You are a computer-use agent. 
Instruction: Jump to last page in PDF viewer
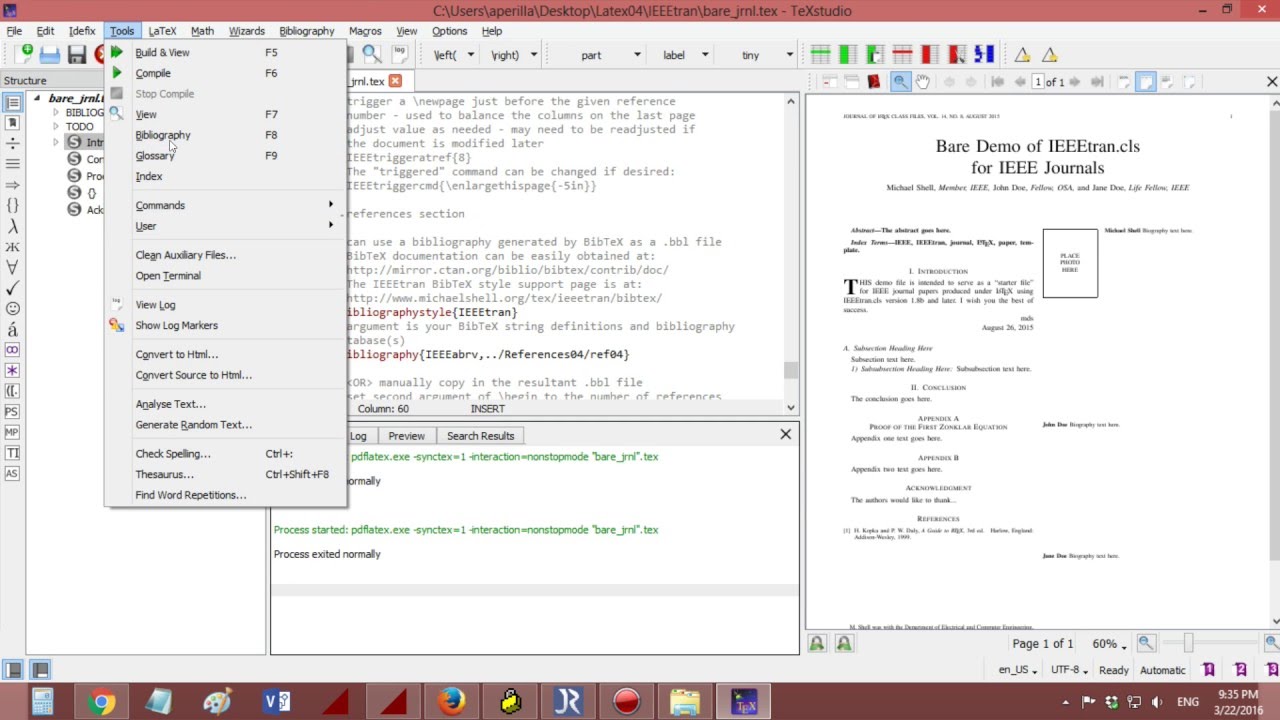pyautogui.click(x=1097, y=82)
